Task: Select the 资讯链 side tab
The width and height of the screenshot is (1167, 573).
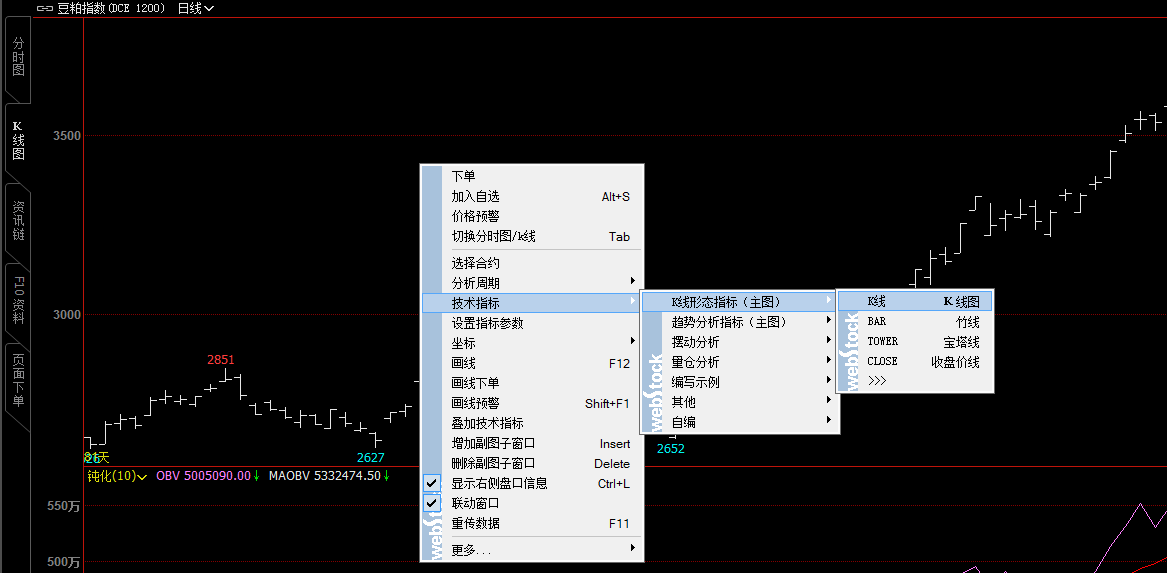Action: (x=18, y=220)
